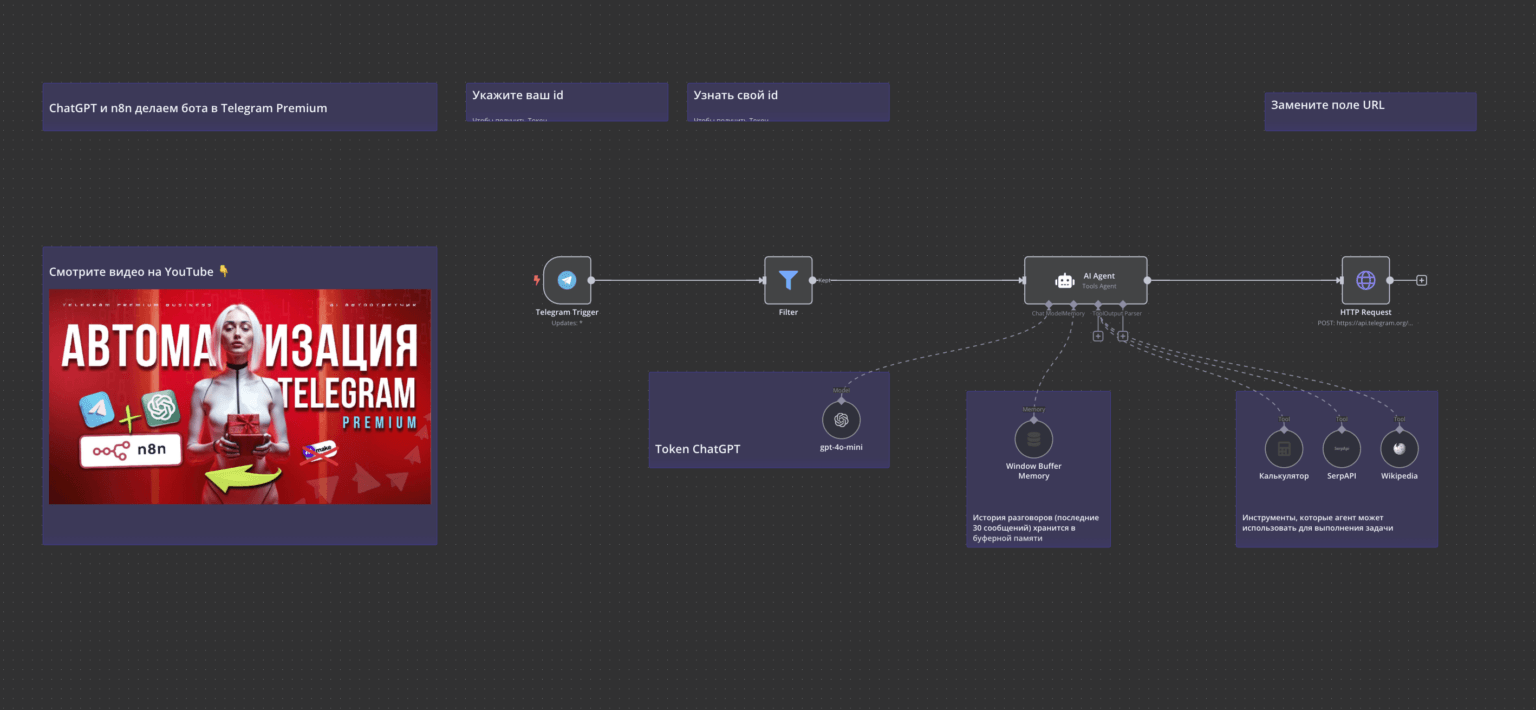Click the 'Инструменты, которые агент' tools description
The image size is (1536, 710).
tap(1318, 523)
